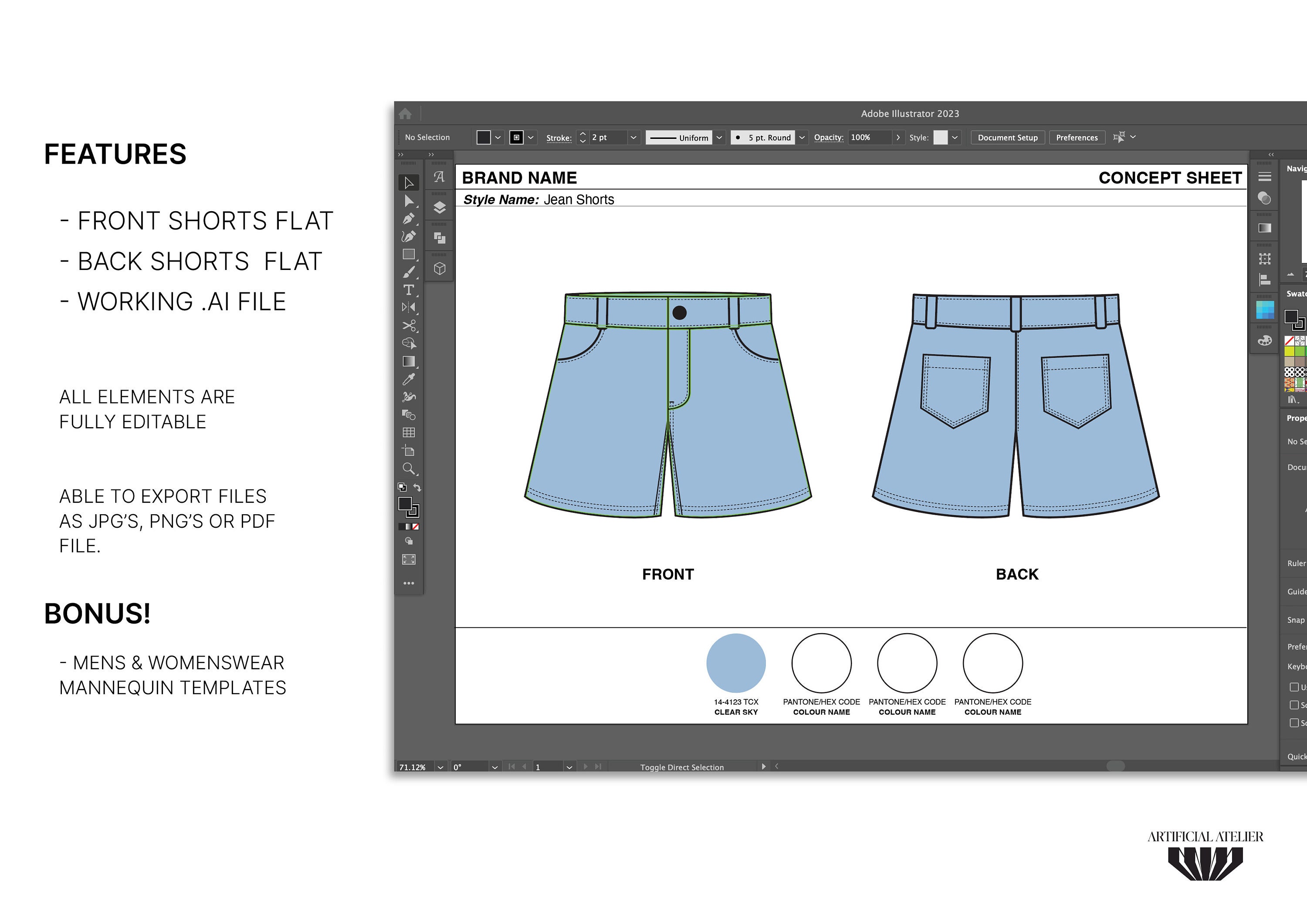This screenshot has width=1307, height=924.
Task: Select the Selection tool
Action: click(x=409, y=182)
